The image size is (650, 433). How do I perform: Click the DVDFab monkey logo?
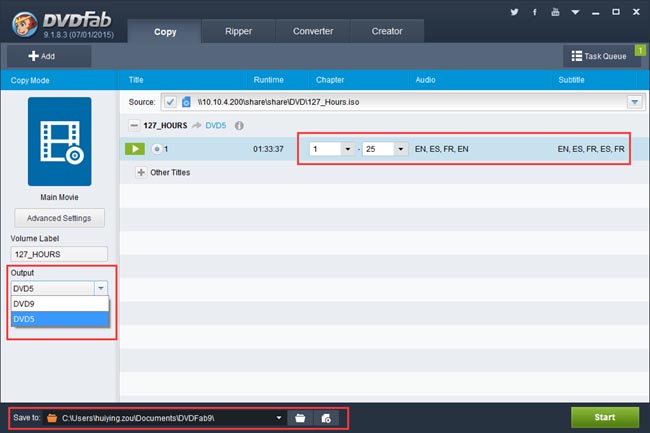coord(24,24)
